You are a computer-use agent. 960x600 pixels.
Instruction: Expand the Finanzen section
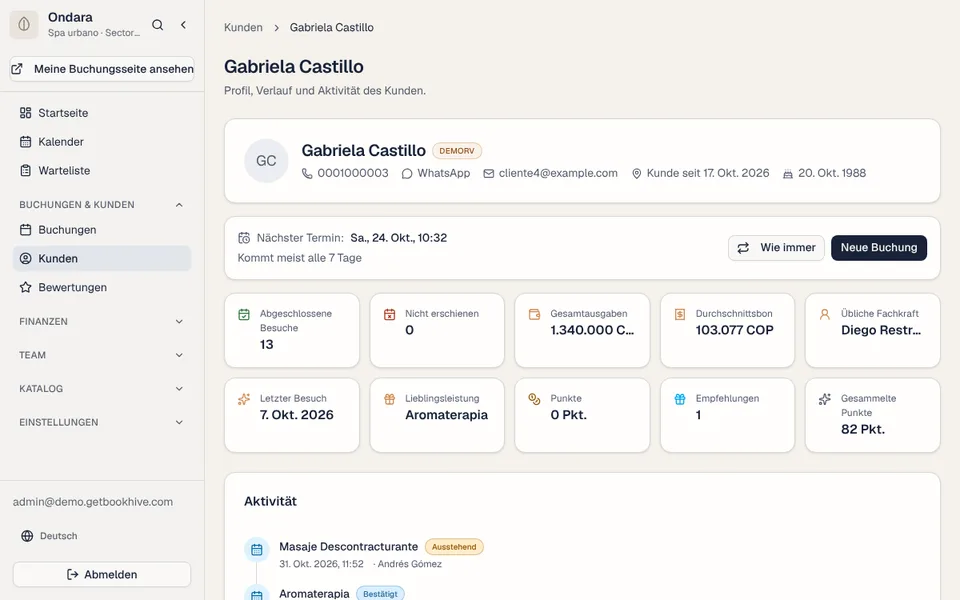point(102,321)
